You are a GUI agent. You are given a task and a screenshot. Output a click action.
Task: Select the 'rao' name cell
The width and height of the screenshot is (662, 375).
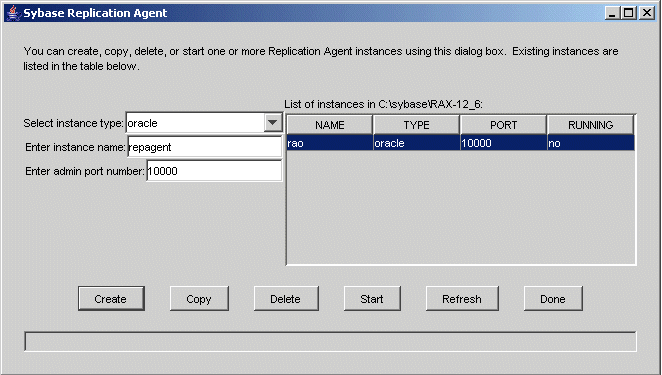tap(330, 143)
